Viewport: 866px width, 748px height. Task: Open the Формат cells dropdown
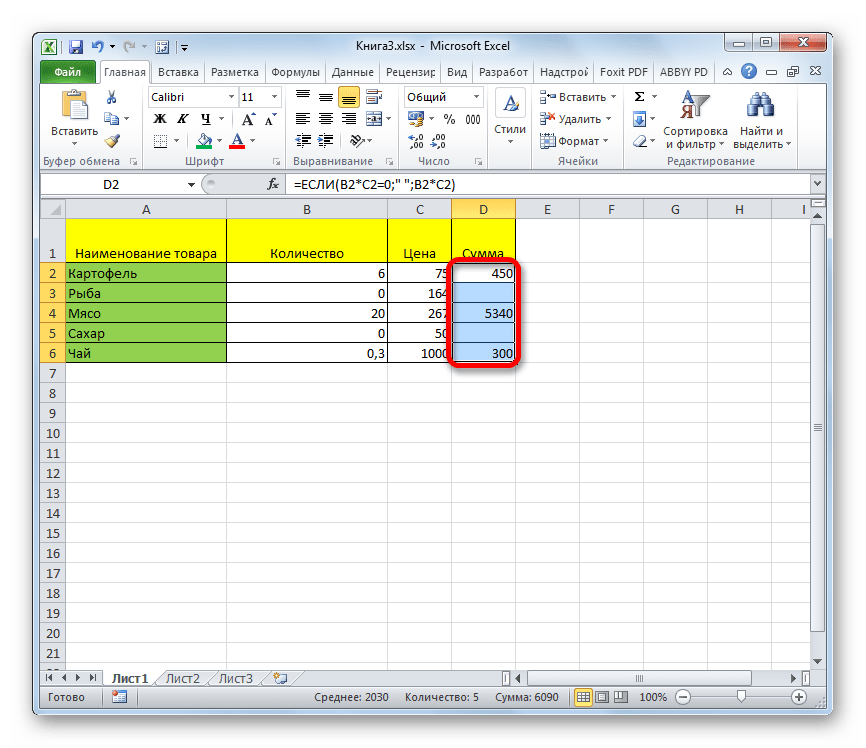574,141
